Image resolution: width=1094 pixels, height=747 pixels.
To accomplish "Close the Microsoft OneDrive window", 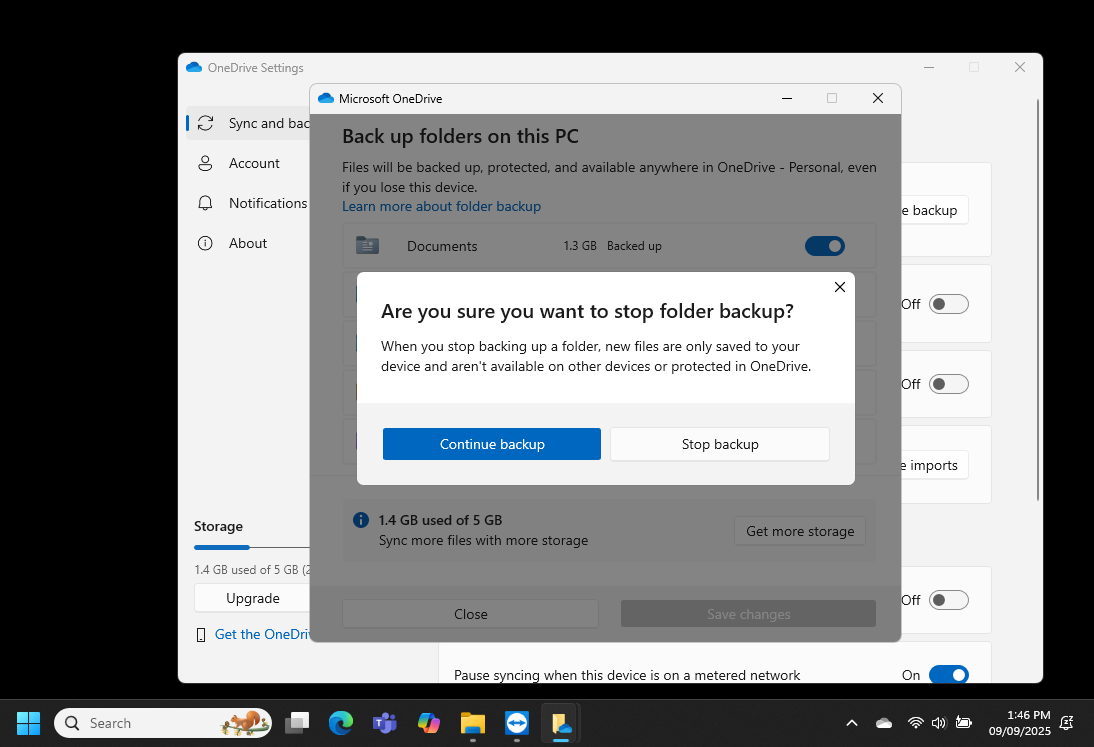I will click(878, 98).
